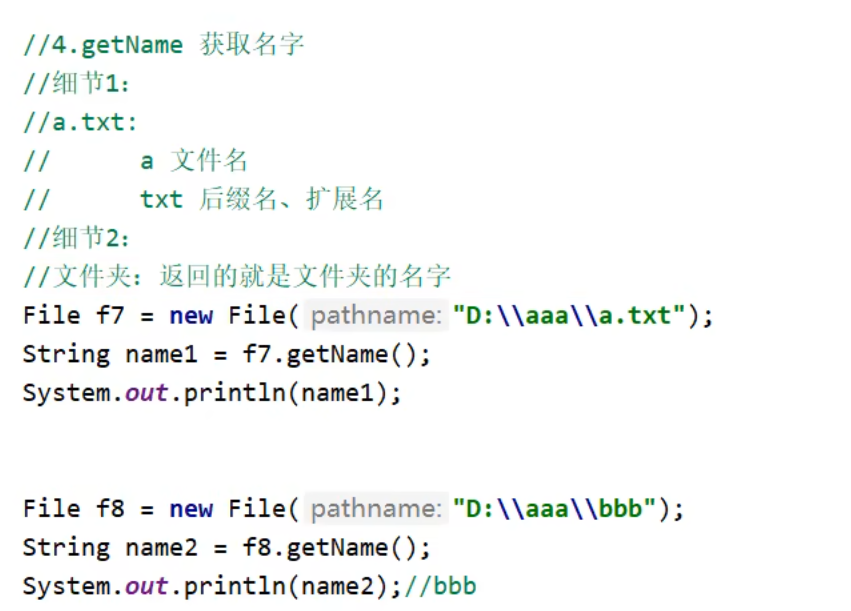Click the new keyword in the f8 line
Viewport: 851px width, 611px height.
coord(191,509)
